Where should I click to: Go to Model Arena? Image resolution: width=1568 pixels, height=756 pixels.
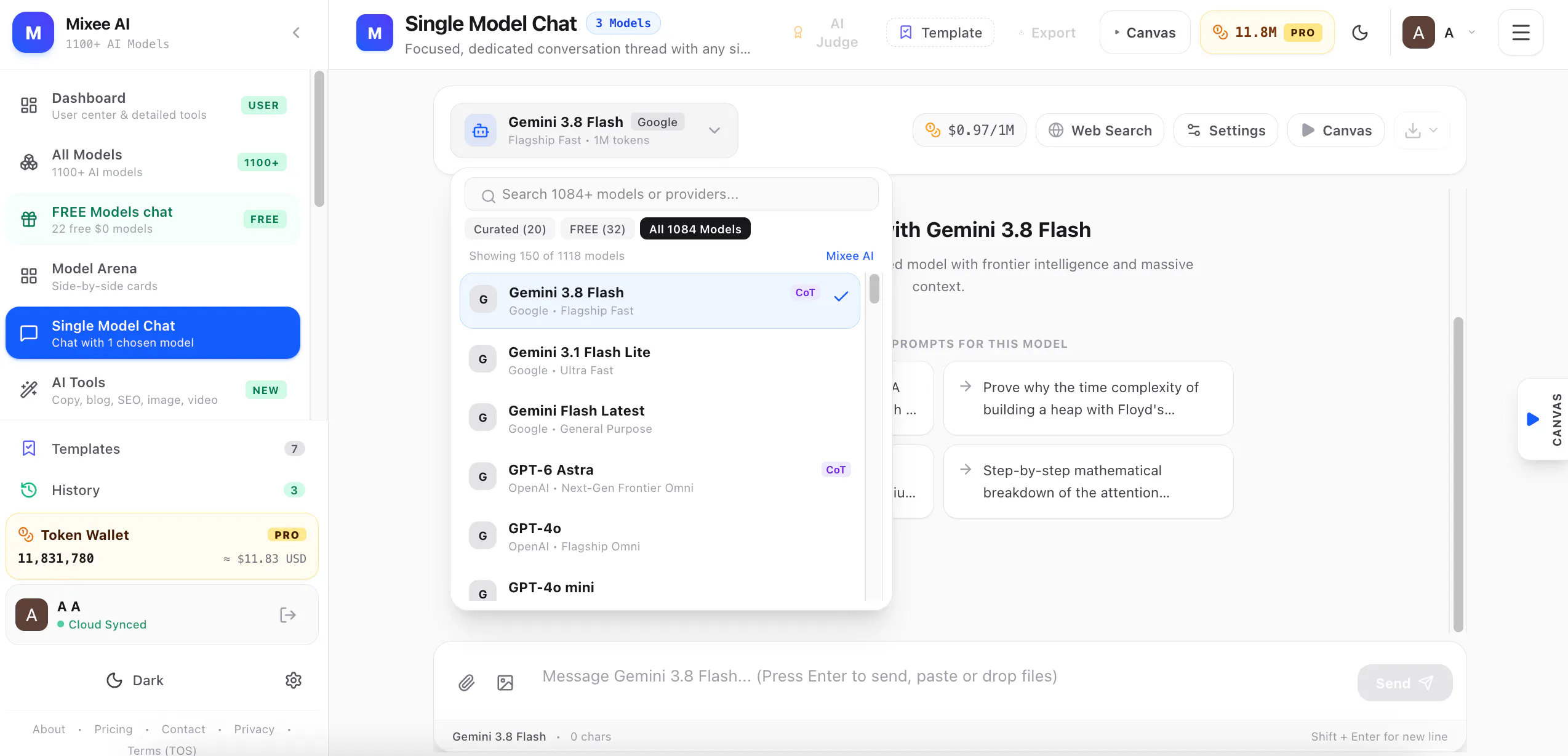click(153, 277)
